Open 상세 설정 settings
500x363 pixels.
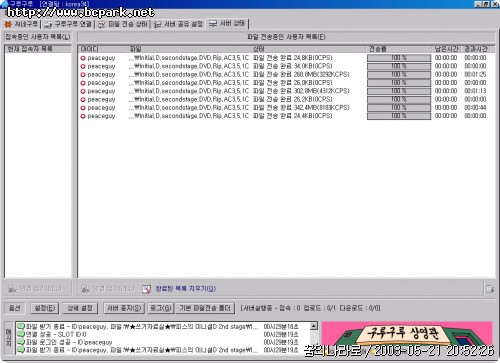[80, 308]
